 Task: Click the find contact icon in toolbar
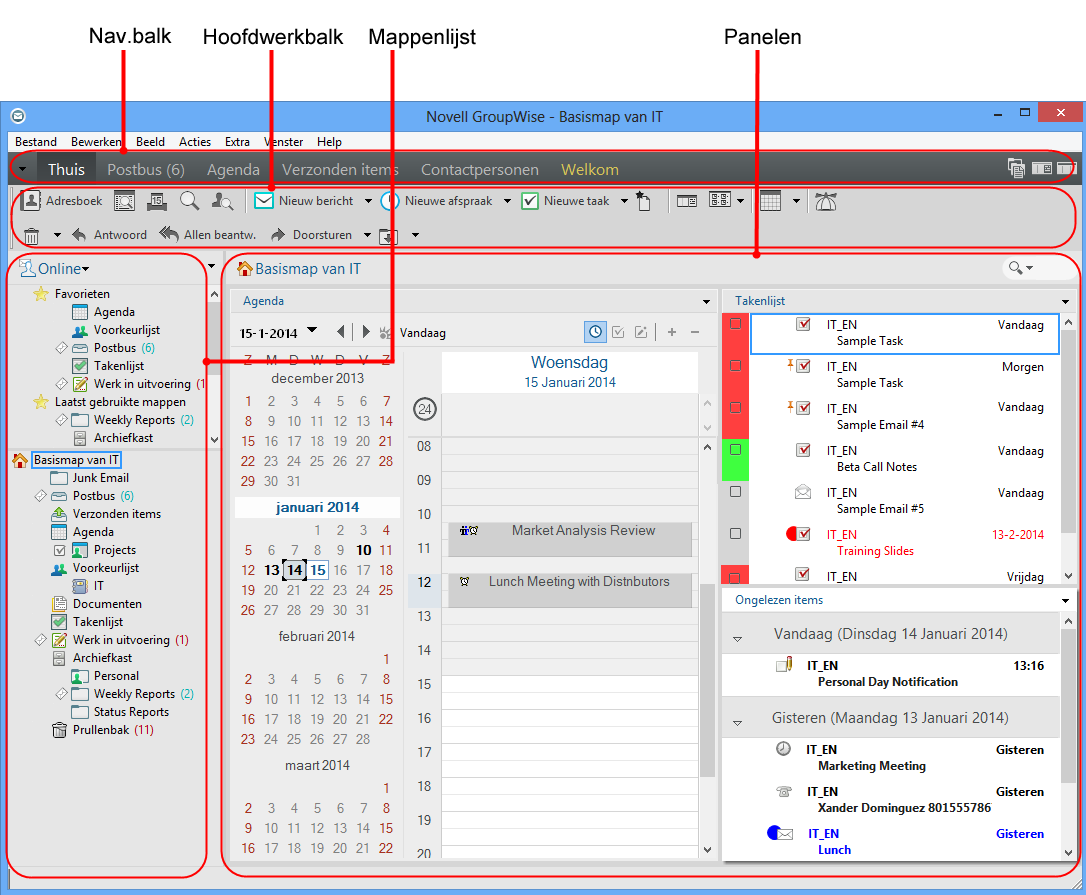pos(222,201)
